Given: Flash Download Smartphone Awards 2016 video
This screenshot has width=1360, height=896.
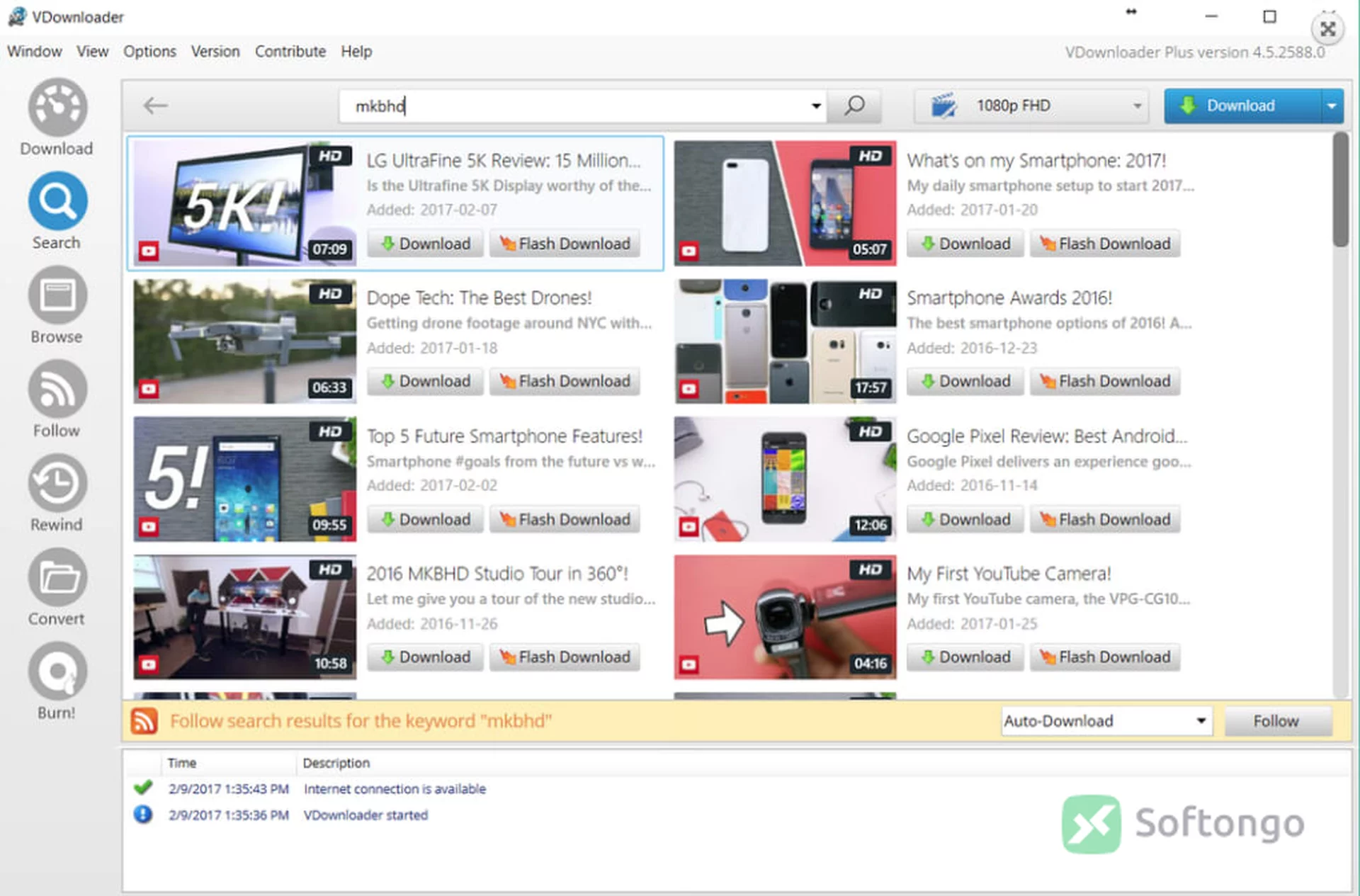Looking at the screenshot, I should click(1105, 381).
